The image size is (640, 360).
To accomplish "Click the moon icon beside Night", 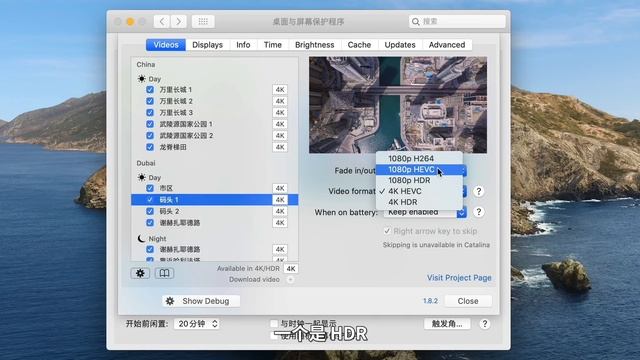I will click(x=141, y=238).
